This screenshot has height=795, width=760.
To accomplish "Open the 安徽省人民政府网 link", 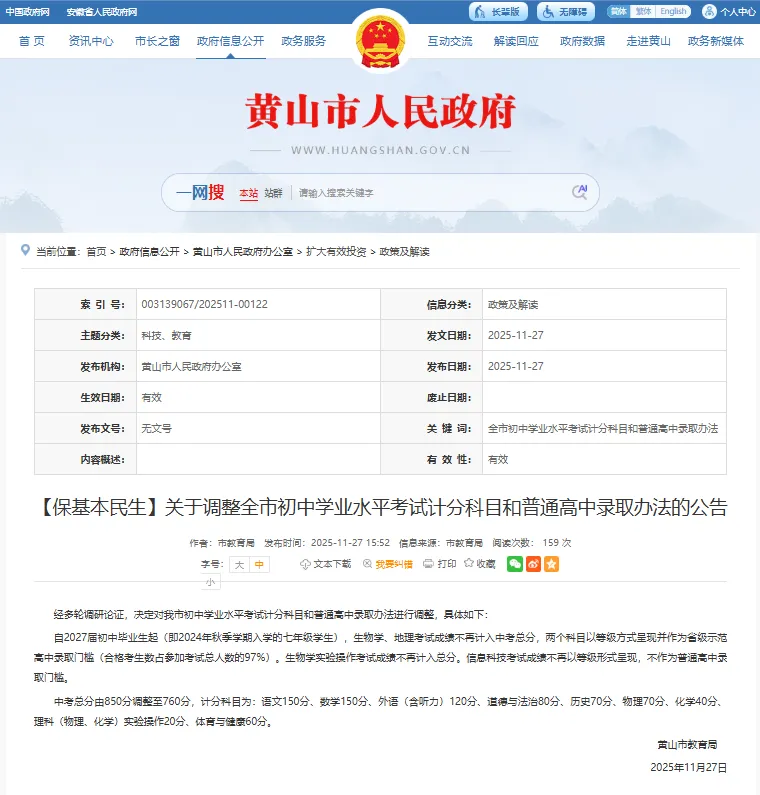I will 102,12.
